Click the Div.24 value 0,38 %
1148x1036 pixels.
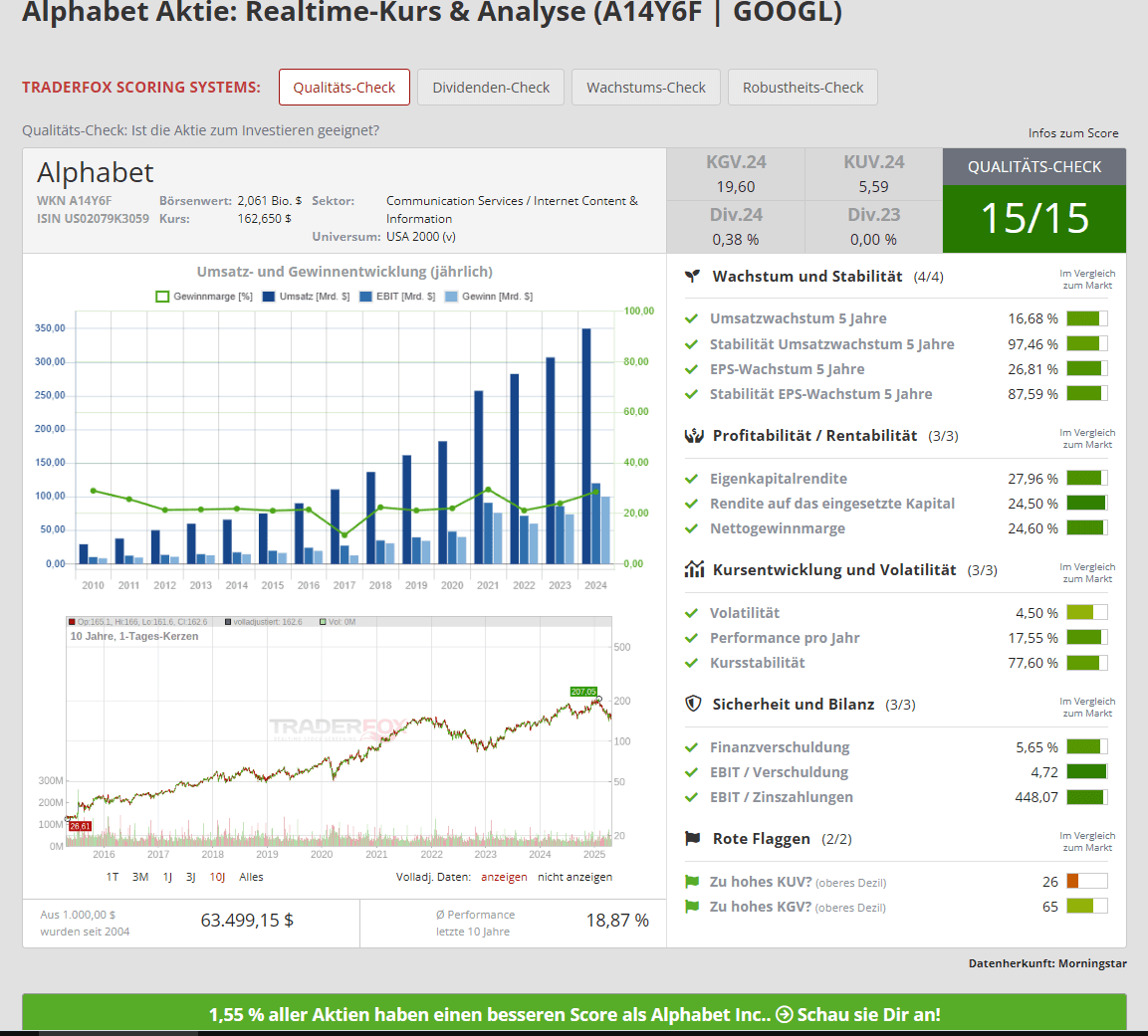[x=736, y=240]
